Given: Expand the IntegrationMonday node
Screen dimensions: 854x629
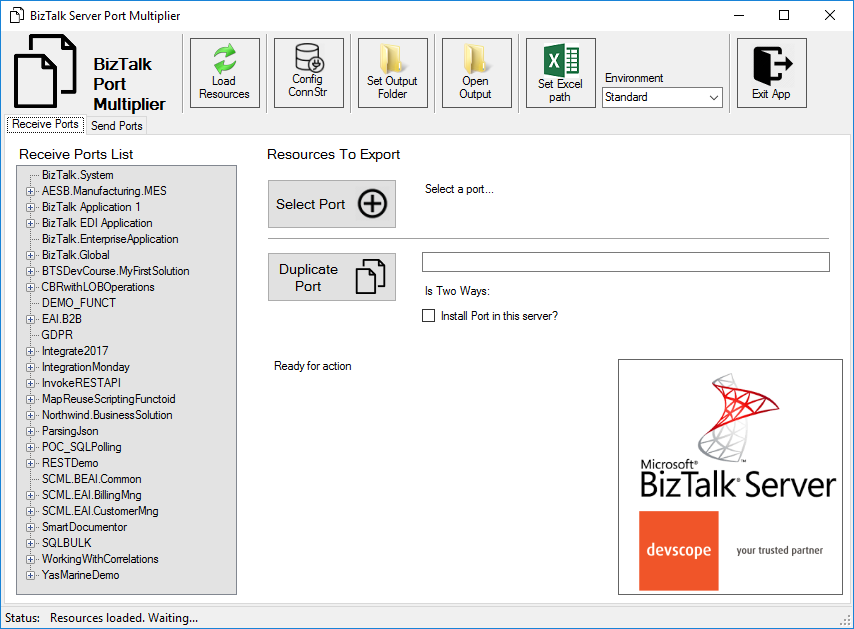Looking at the screenshot, I should point(30,367).
